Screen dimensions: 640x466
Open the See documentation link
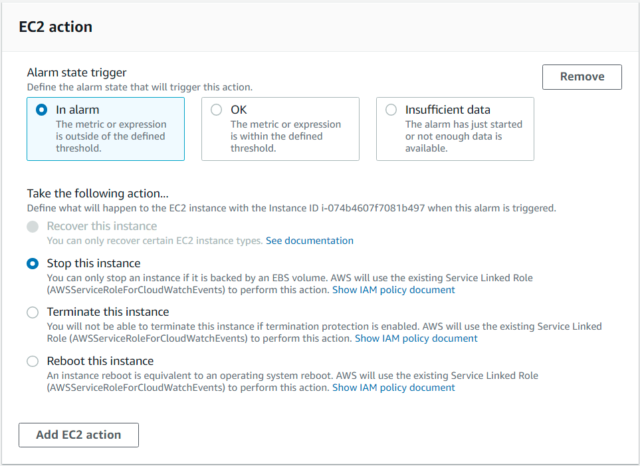pyautogui.click(x=309, y=241)
